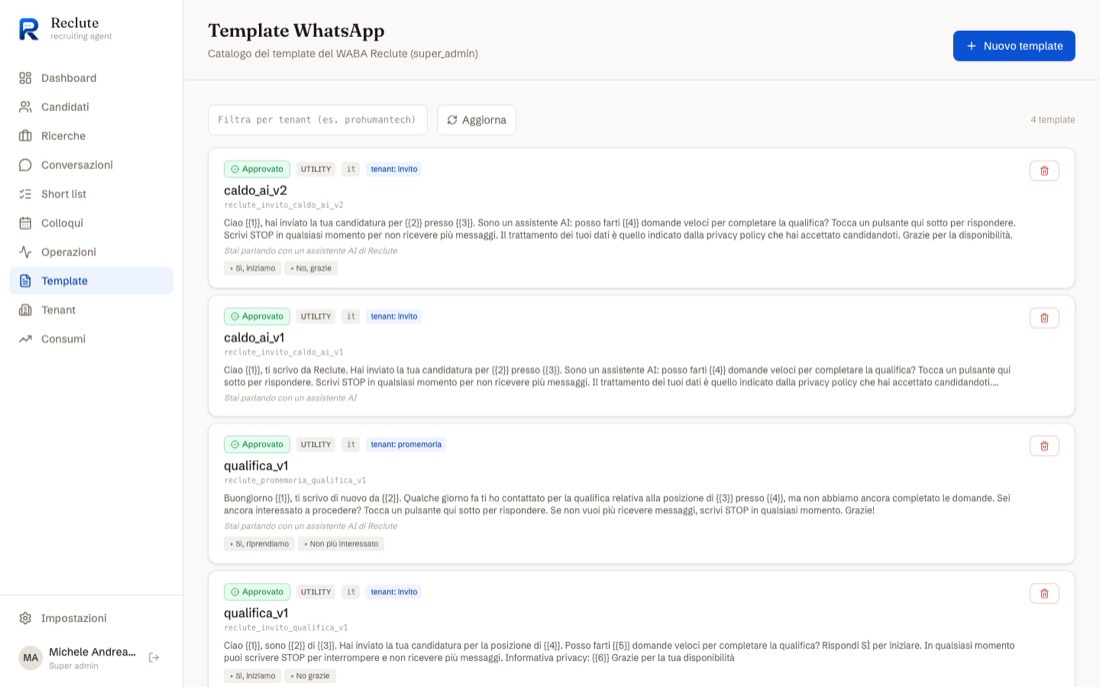This screenshot has height=687, width=1100.
Task: Focus the Filtra per tenant field
Action: [x=317, y=120]
